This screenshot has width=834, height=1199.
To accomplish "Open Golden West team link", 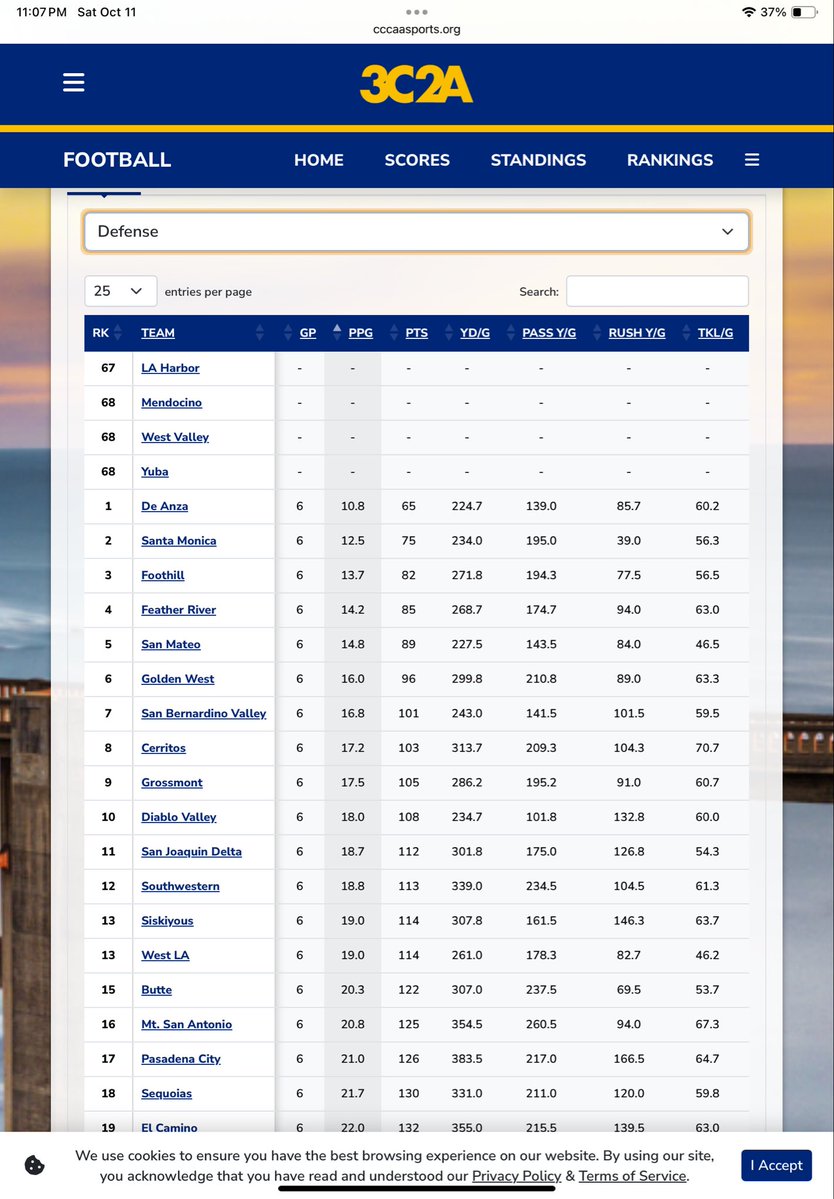I will 178,679.
